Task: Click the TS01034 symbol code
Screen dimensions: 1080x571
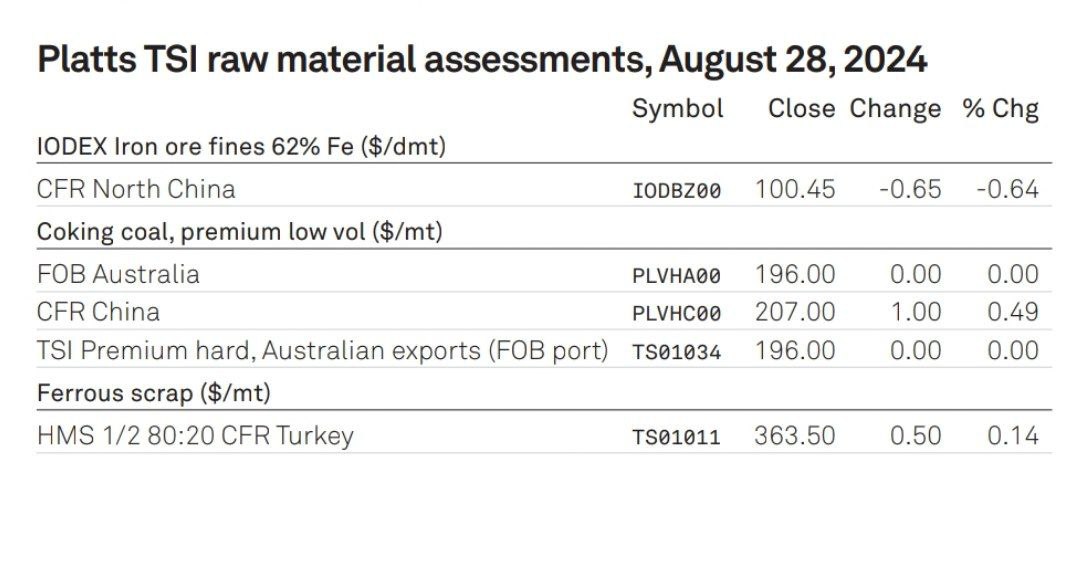Action: pos(676,352)
